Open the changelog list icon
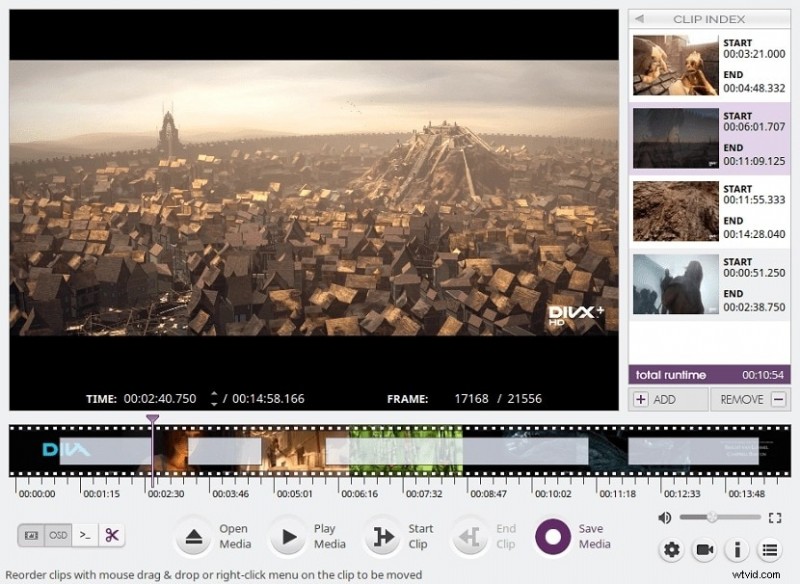The image size is (800, 584). [769, 550]
